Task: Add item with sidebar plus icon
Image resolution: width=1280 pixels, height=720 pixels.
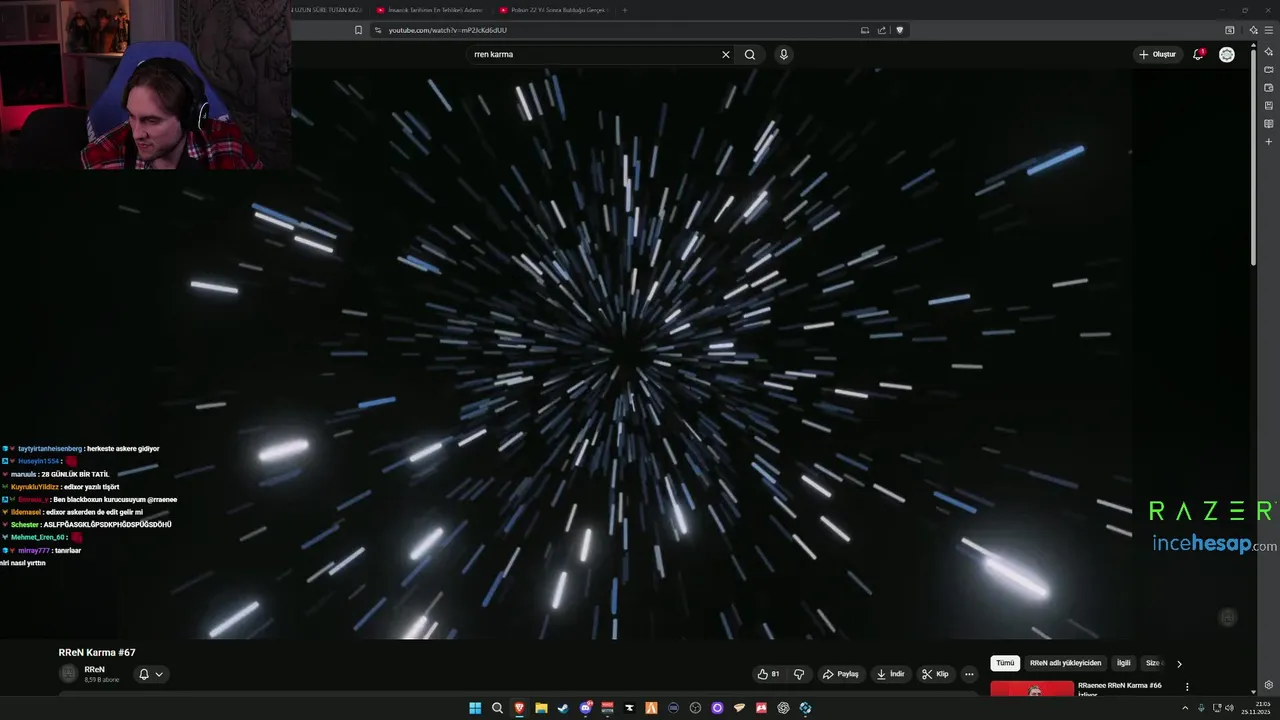Action: [1269, 142]
